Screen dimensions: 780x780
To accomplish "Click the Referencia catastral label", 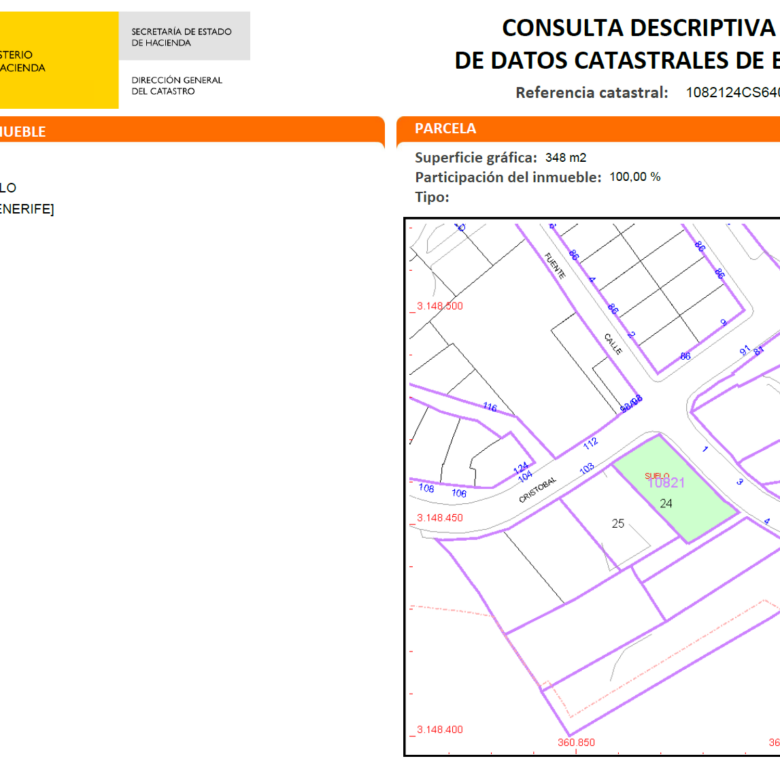I will point(591,93).
